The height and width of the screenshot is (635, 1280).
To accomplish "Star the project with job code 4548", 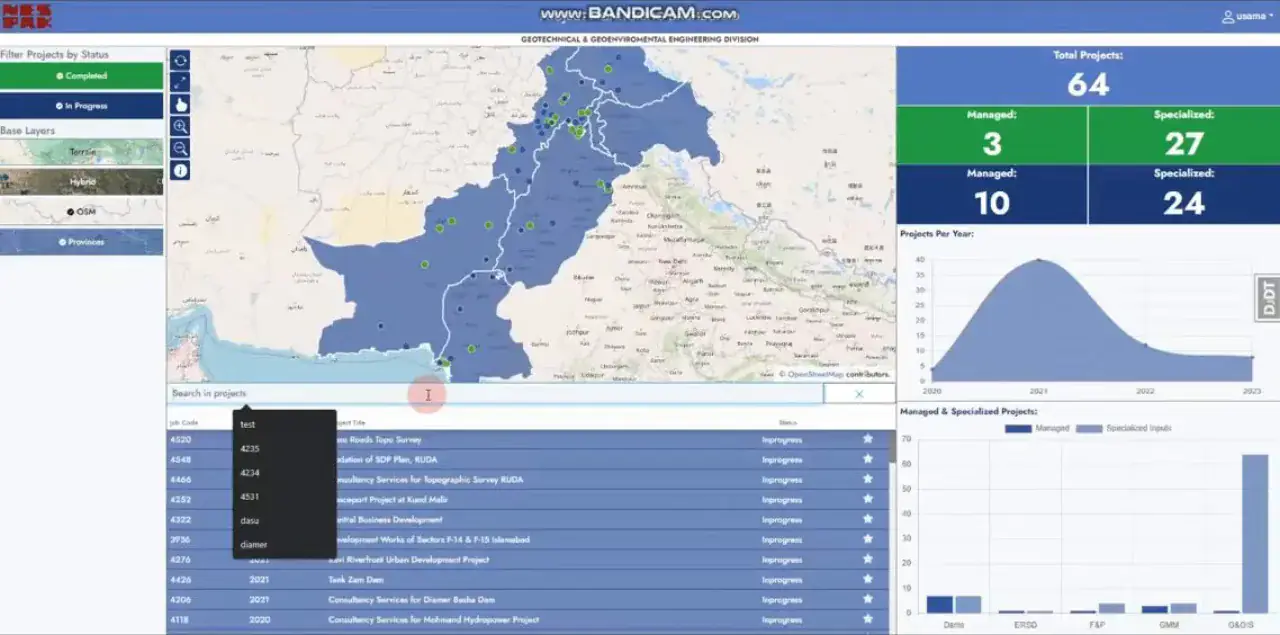I will tap(868, 459).
